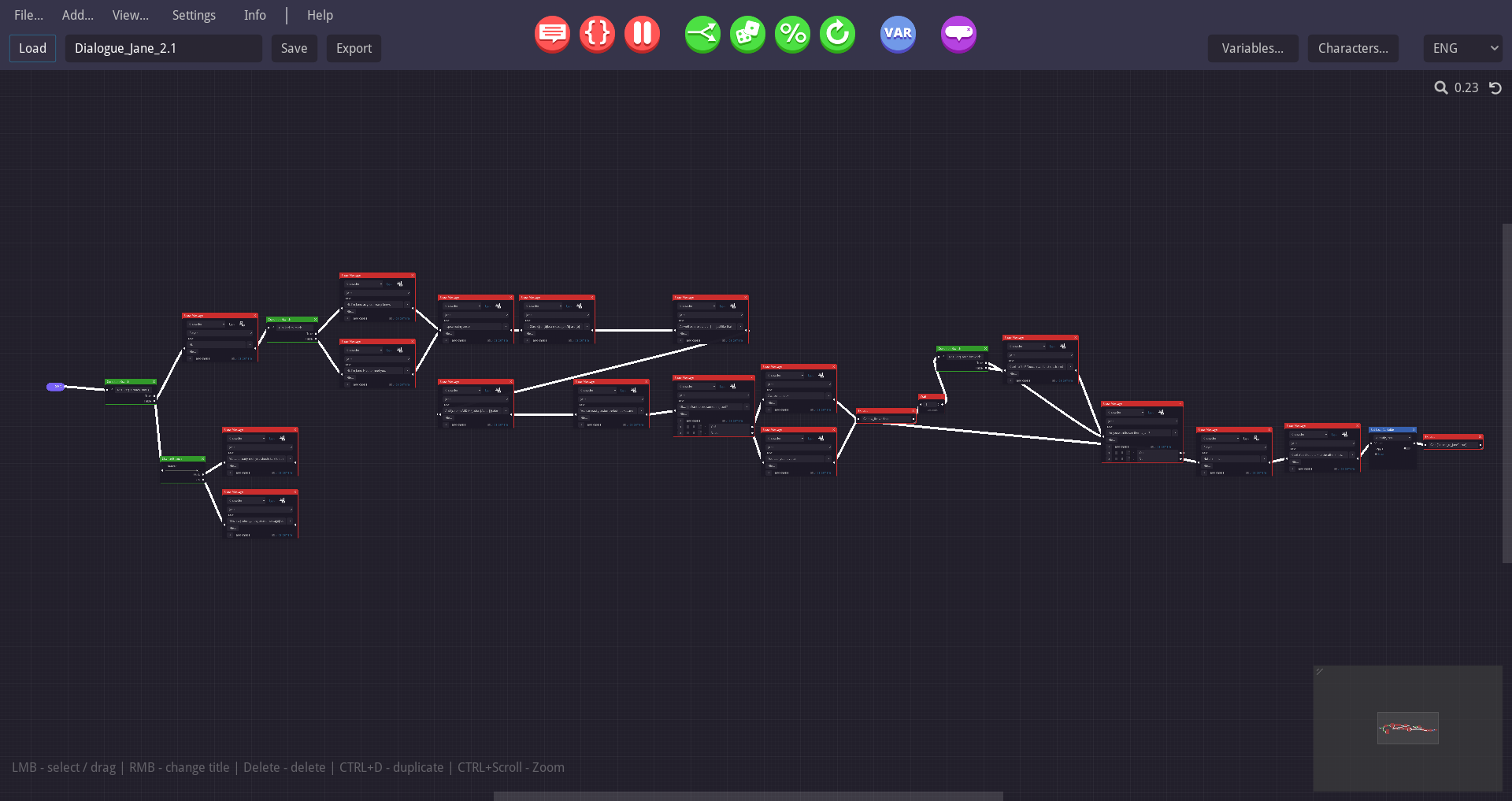
Task: Open the Characters... panel
Action: [1352, 48]
